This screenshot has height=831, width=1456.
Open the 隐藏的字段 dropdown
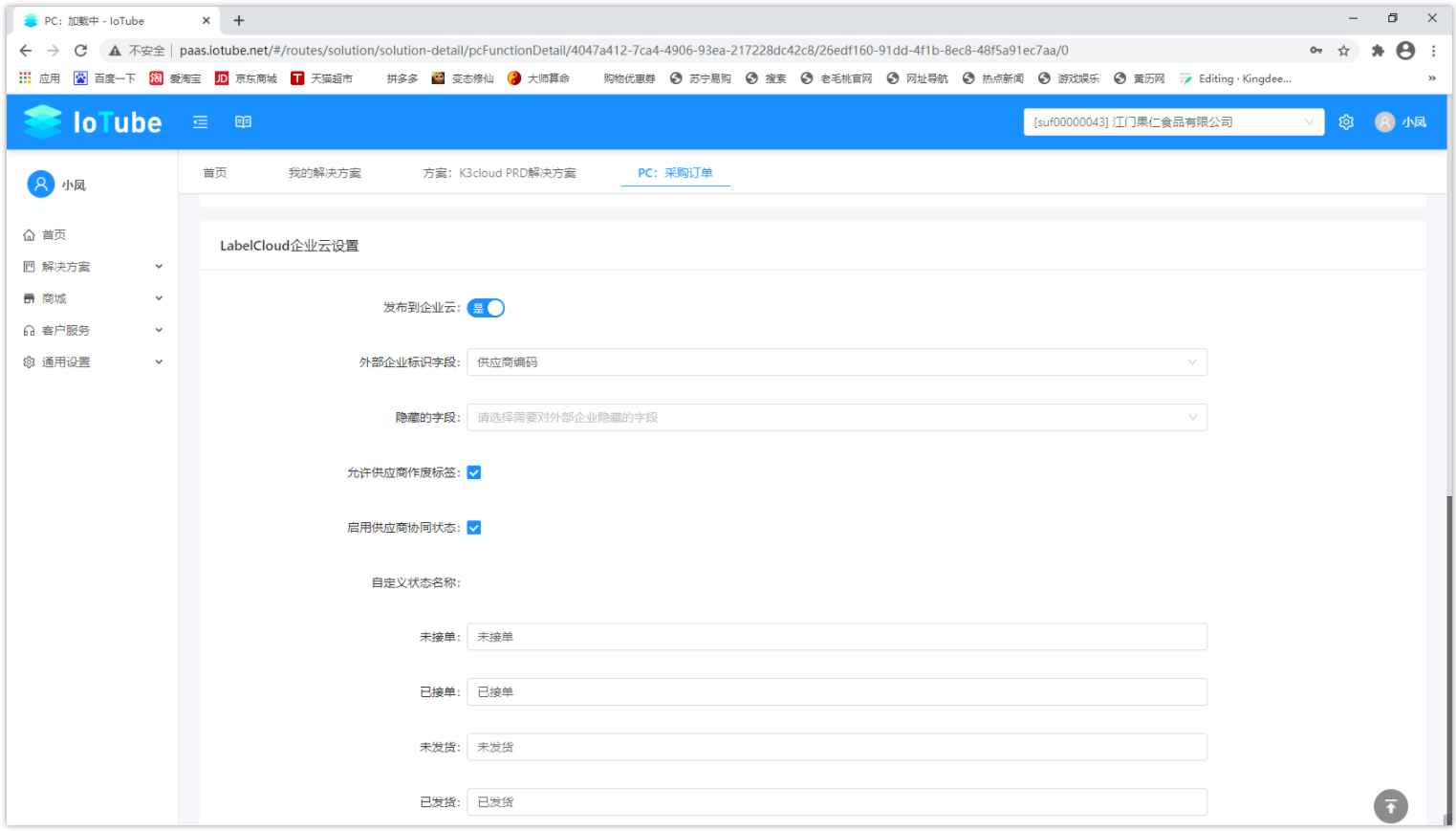[x=837, y=418]
